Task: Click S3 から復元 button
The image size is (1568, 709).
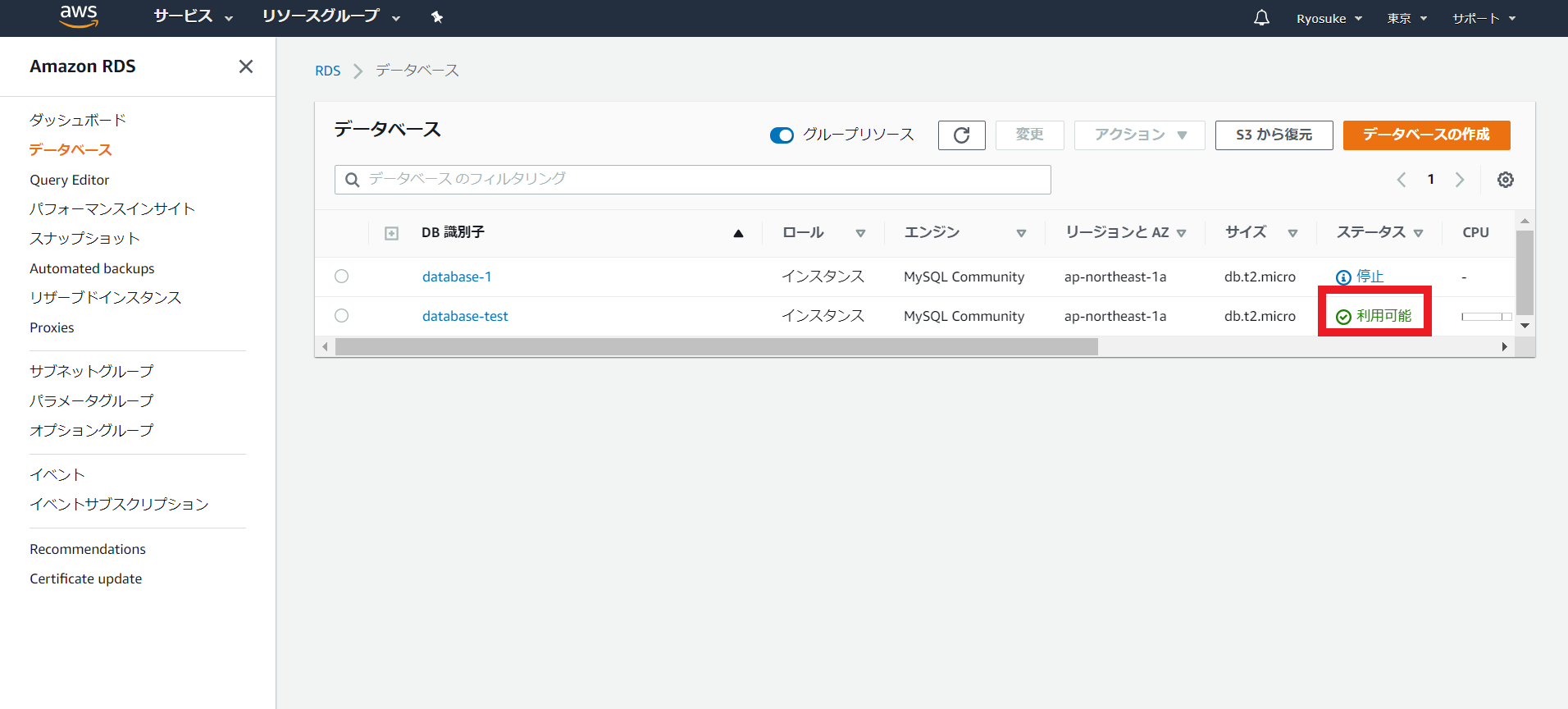Action: (x=1274, y=135)
